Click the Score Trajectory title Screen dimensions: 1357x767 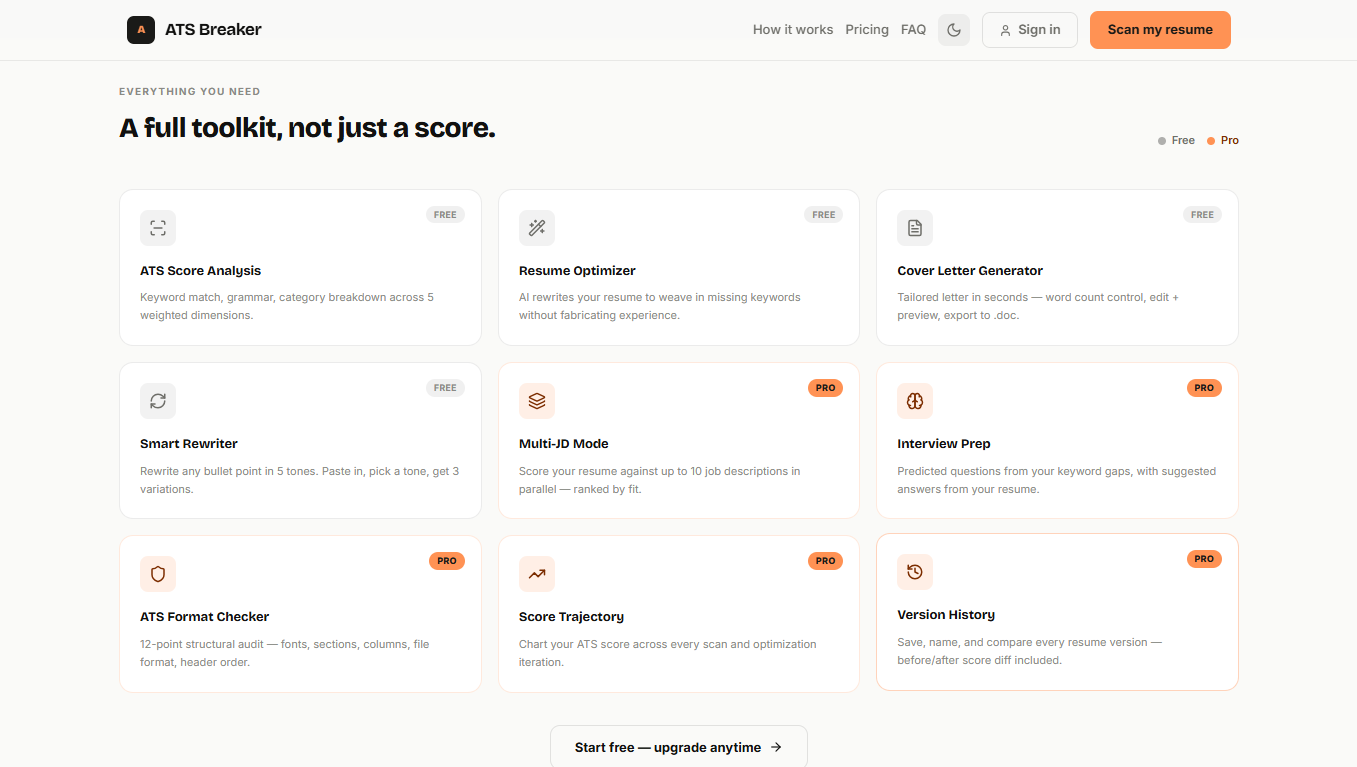click(x=571, y=617)
